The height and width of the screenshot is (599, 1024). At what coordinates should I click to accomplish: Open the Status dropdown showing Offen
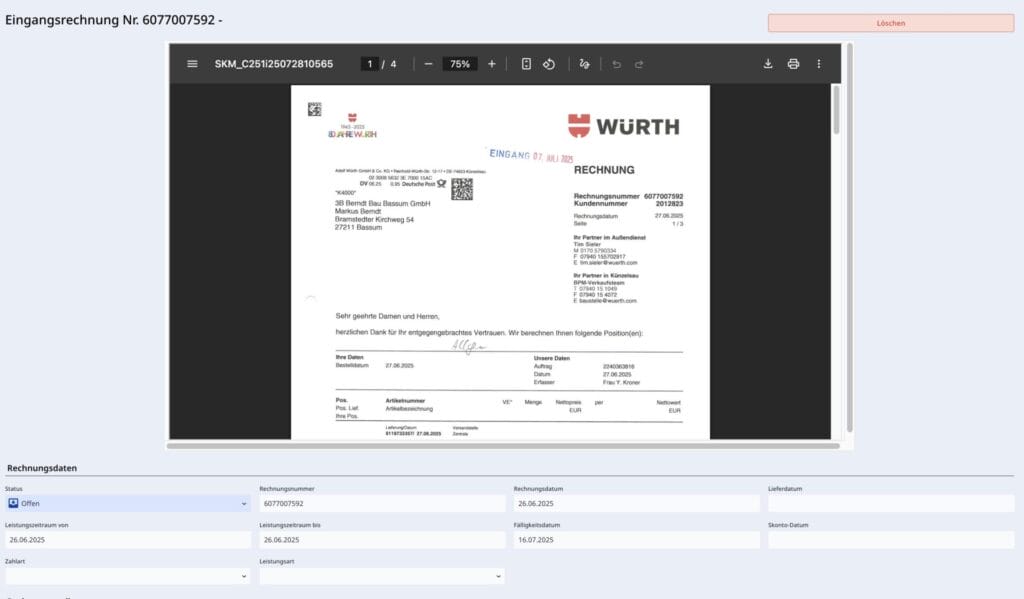127,503
